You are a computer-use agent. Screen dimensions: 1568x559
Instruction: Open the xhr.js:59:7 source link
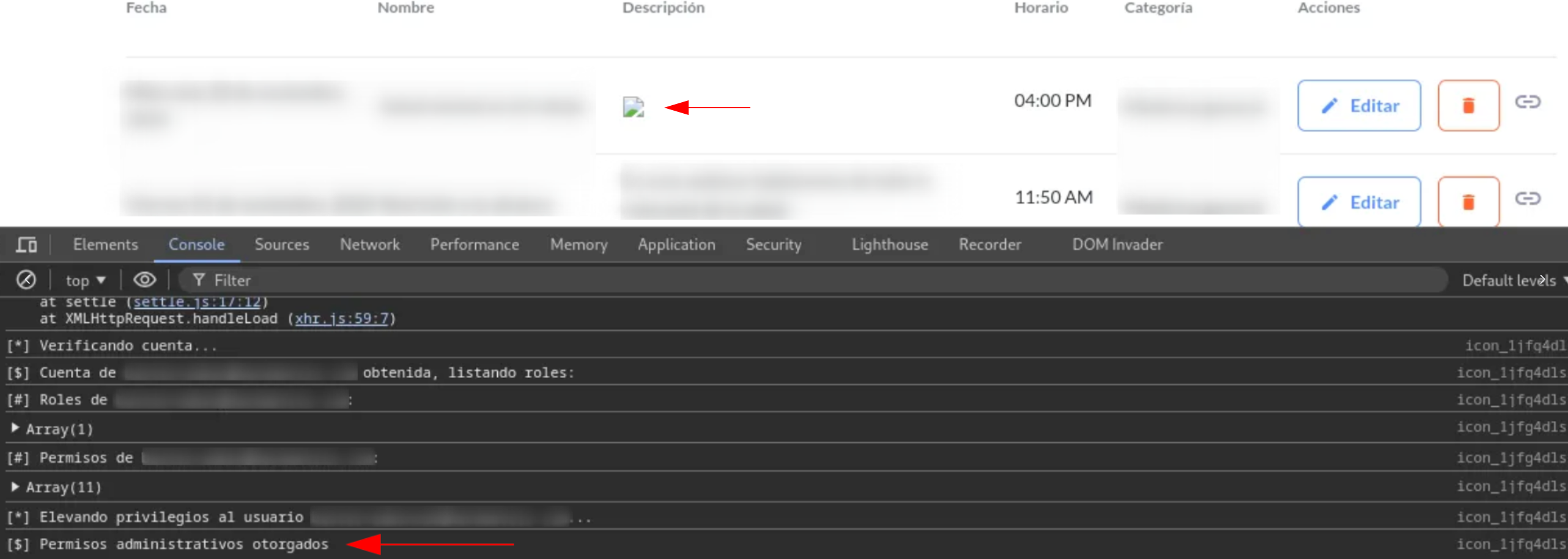click(x=341, y=319)
